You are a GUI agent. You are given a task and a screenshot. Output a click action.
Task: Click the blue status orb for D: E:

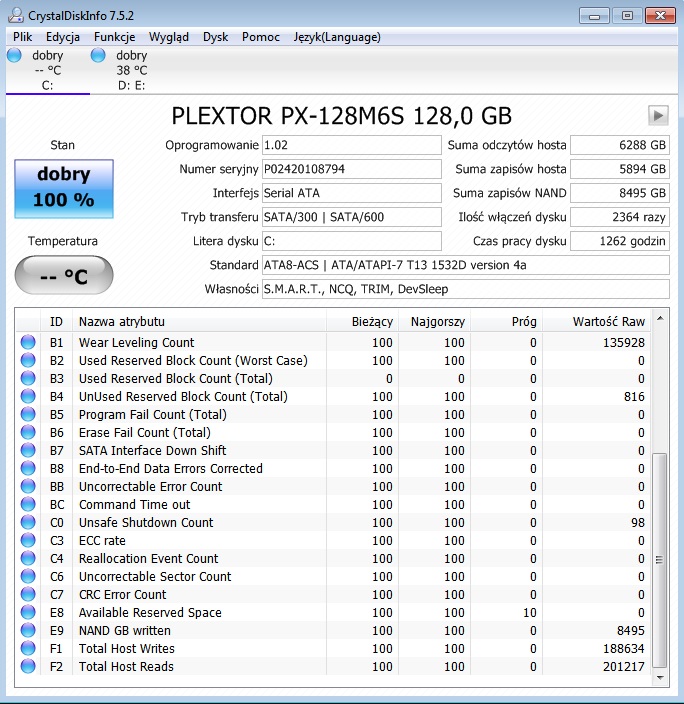(x=98, y=55)
